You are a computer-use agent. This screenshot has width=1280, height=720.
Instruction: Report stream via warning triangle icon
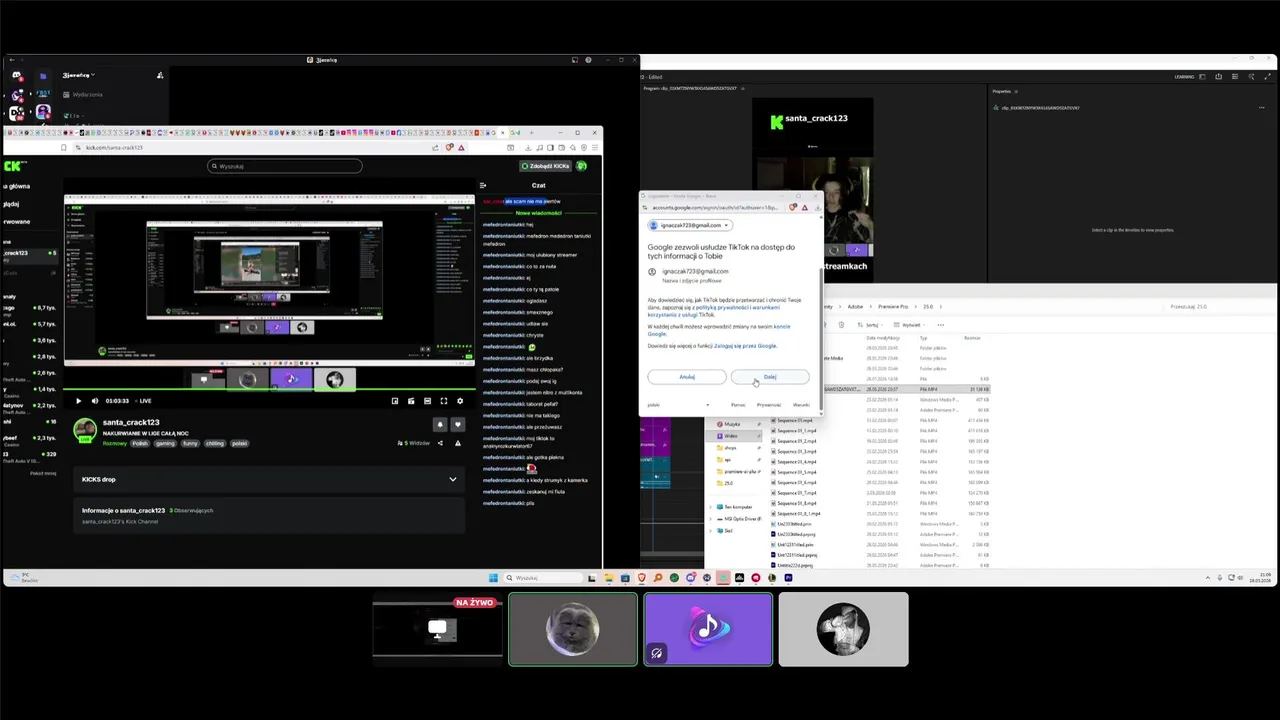point(457,443)
